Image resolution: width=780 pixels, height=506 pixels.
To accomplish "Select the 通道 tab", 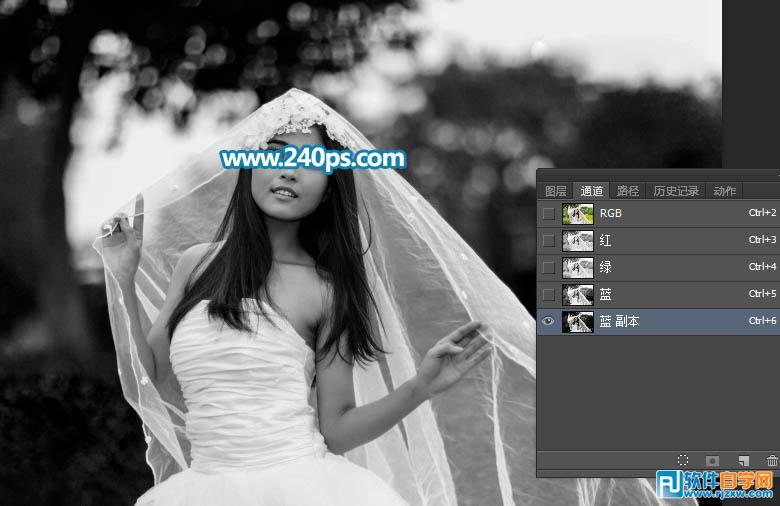I will [591, 191].
